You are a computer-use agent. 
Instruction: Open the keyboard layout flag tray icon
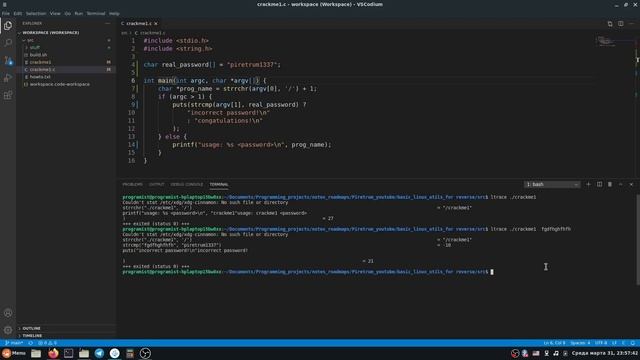[536, 353]
